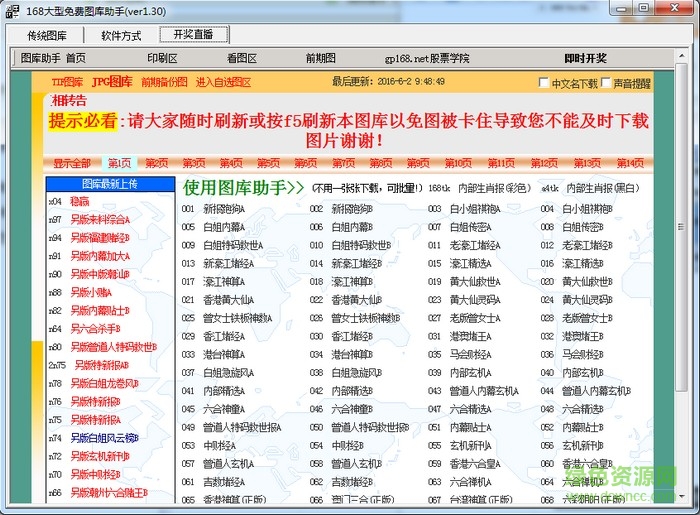Screen dimensions: 700x515
Task: Go to page 第6页
Action: (305, 163)
